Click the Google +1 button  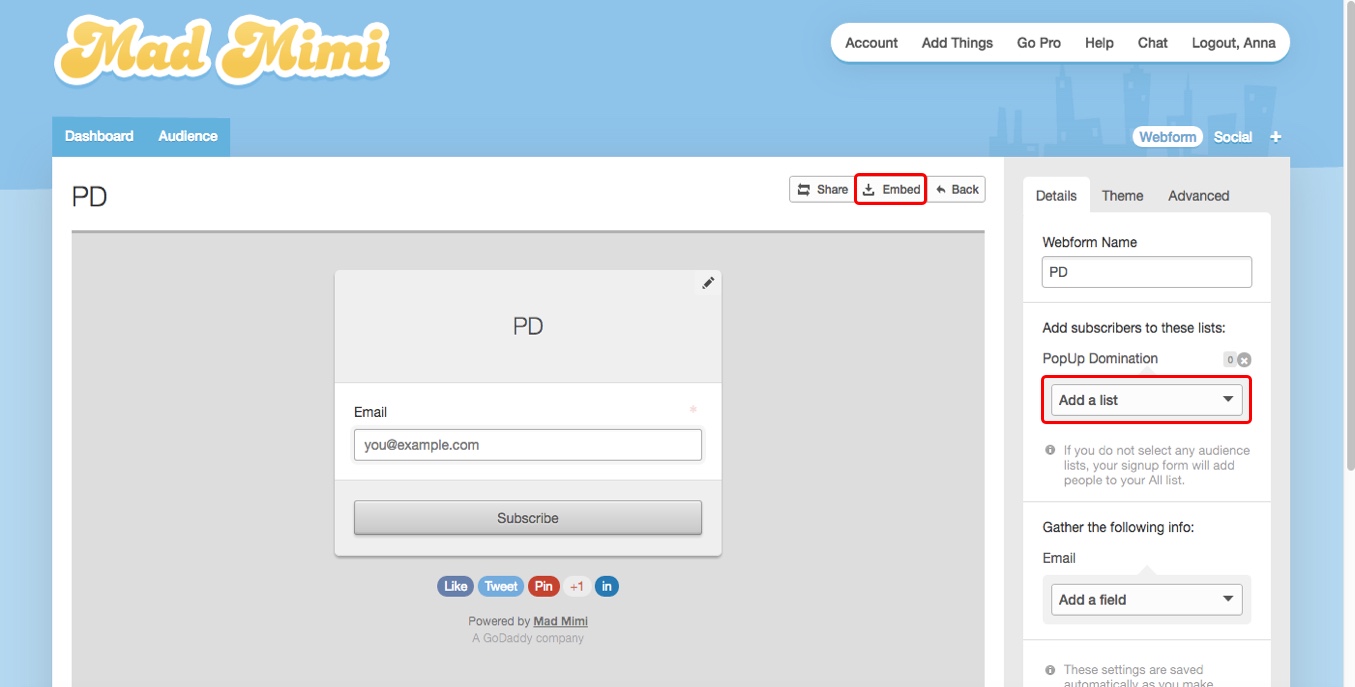click(x=577, y=587)
